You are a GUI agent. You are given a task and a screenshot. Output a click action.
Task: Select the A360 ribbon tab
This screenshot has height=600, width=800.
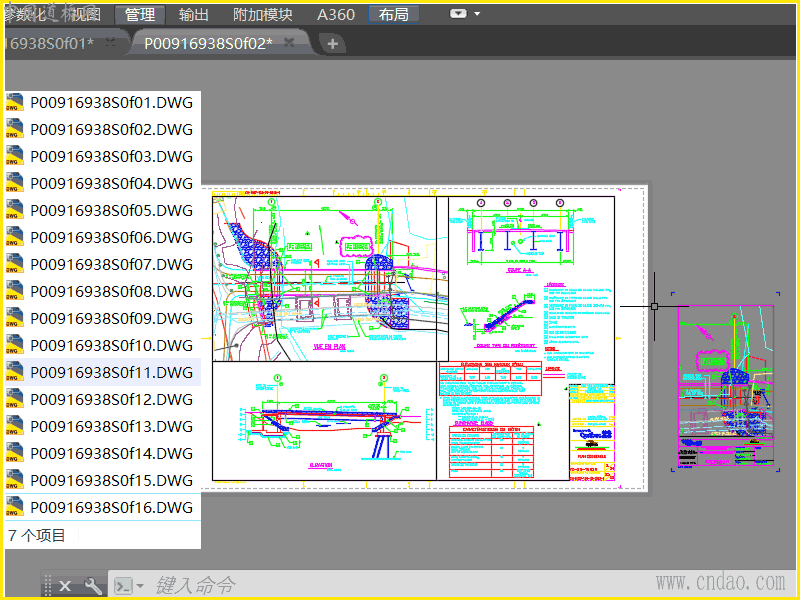coord(335,14)
